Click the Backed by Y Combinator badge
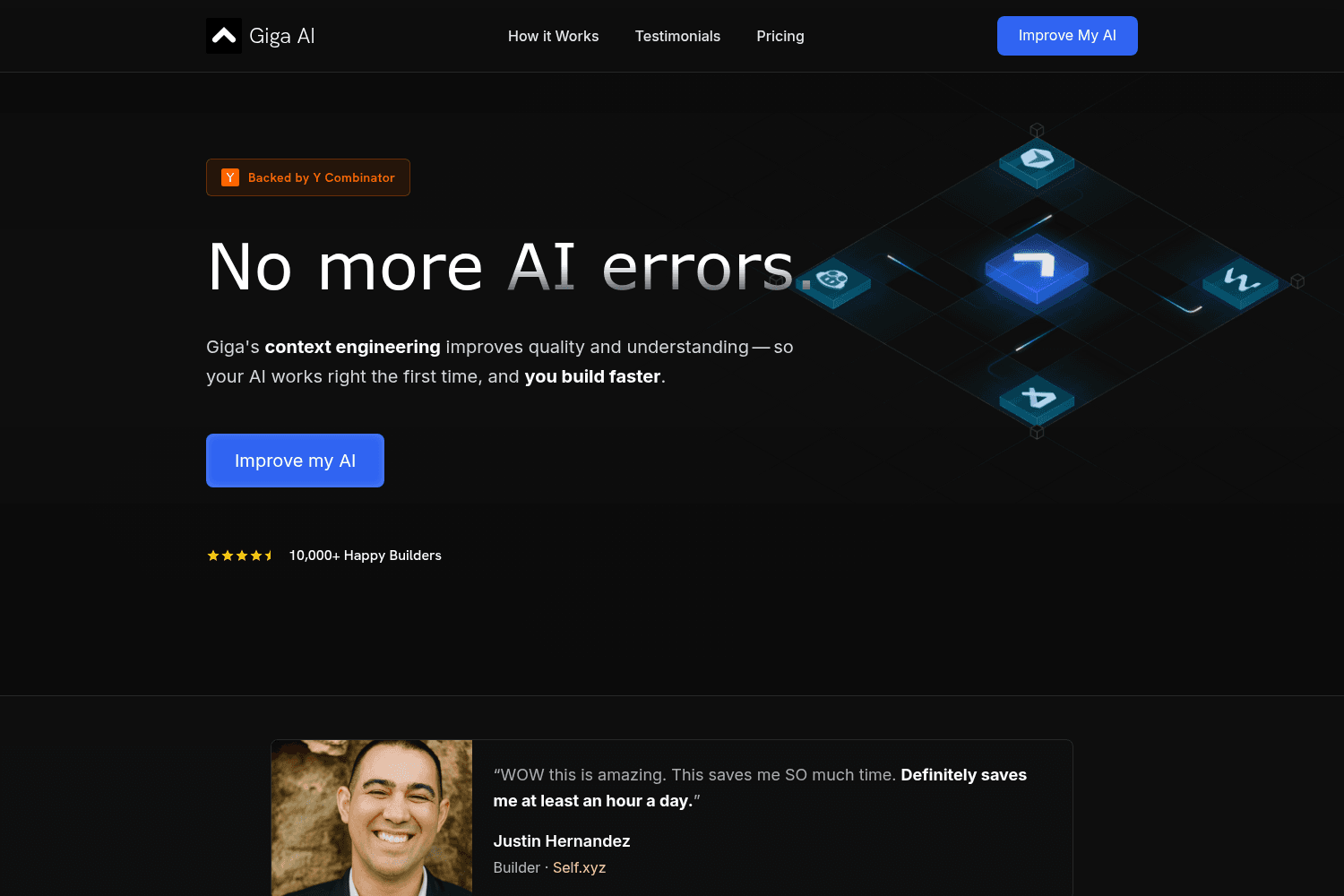Image resolution: width=1344 pixels, height=896 pixels. (x=308, y=177)
